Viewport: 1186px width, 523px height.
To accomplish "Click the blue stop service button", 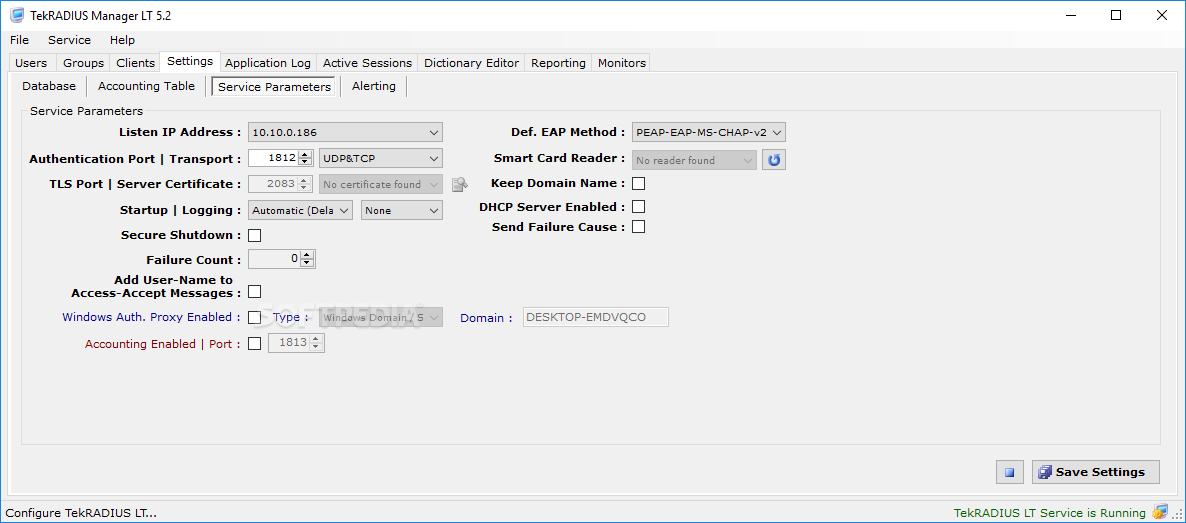I will [1009, 472].
